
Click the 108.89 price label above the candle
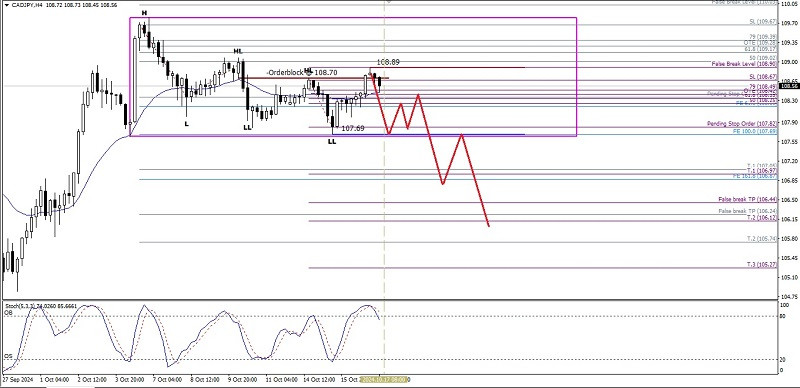388,62
